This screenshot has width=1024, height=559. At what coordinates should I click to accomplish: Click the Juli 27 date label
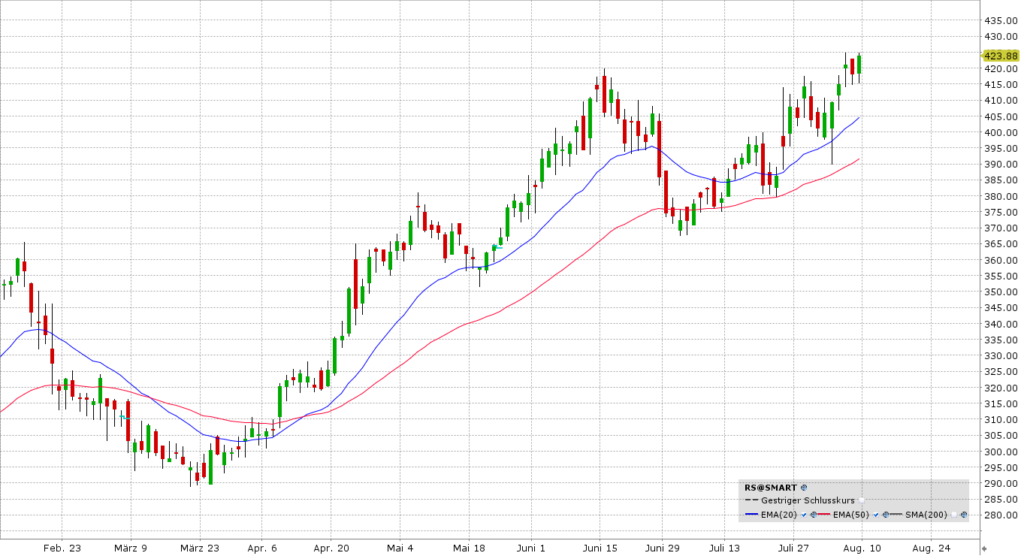(793, 548)
